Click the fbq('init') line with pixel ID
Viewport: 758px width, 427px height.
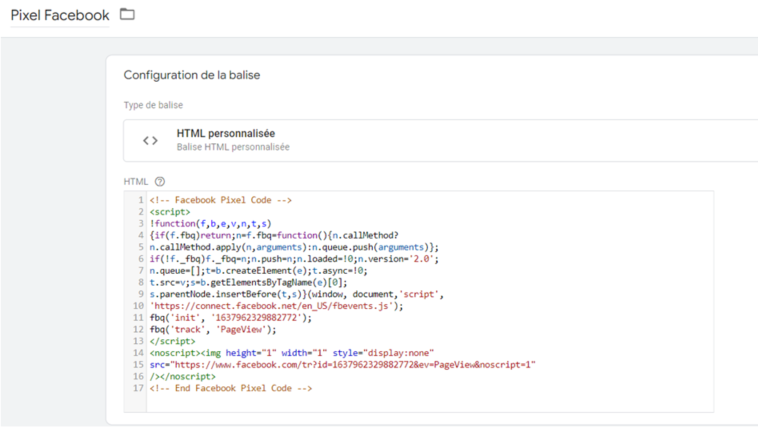[x=231, y=318]
